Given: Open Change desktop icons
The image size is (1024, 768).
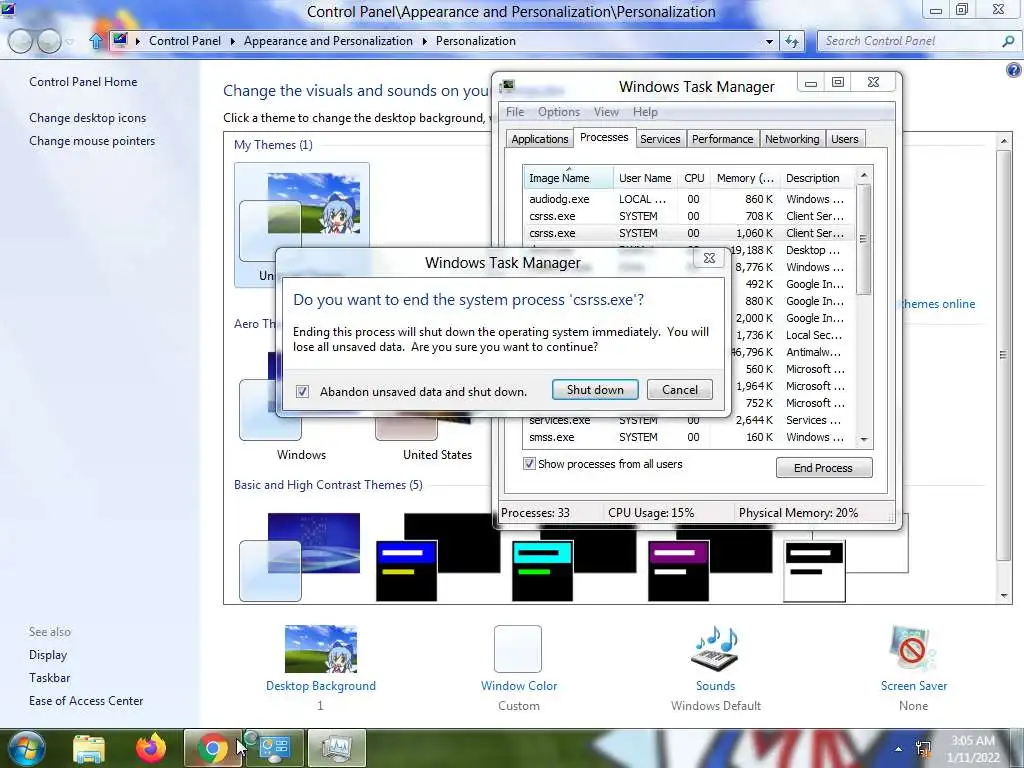Looking at the screenshot, I should point(88,118).
